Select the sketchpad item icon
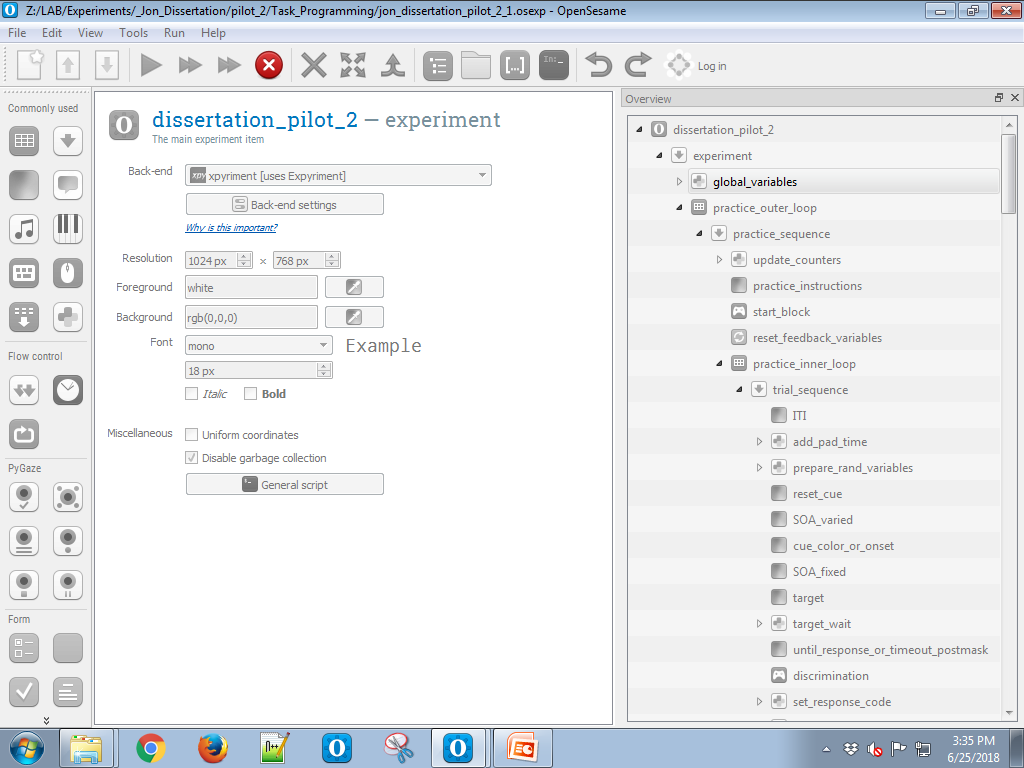 tap(24, 185)
